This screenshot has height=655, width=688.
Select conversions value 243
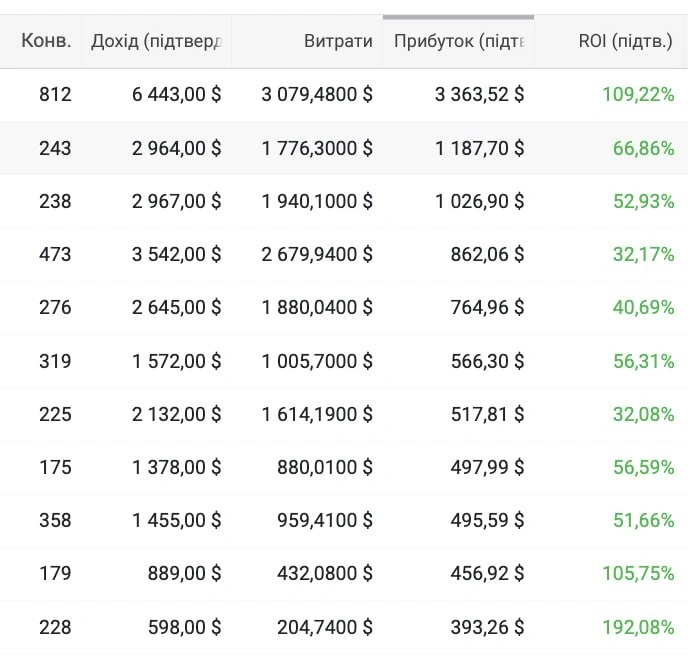(55, 148)
